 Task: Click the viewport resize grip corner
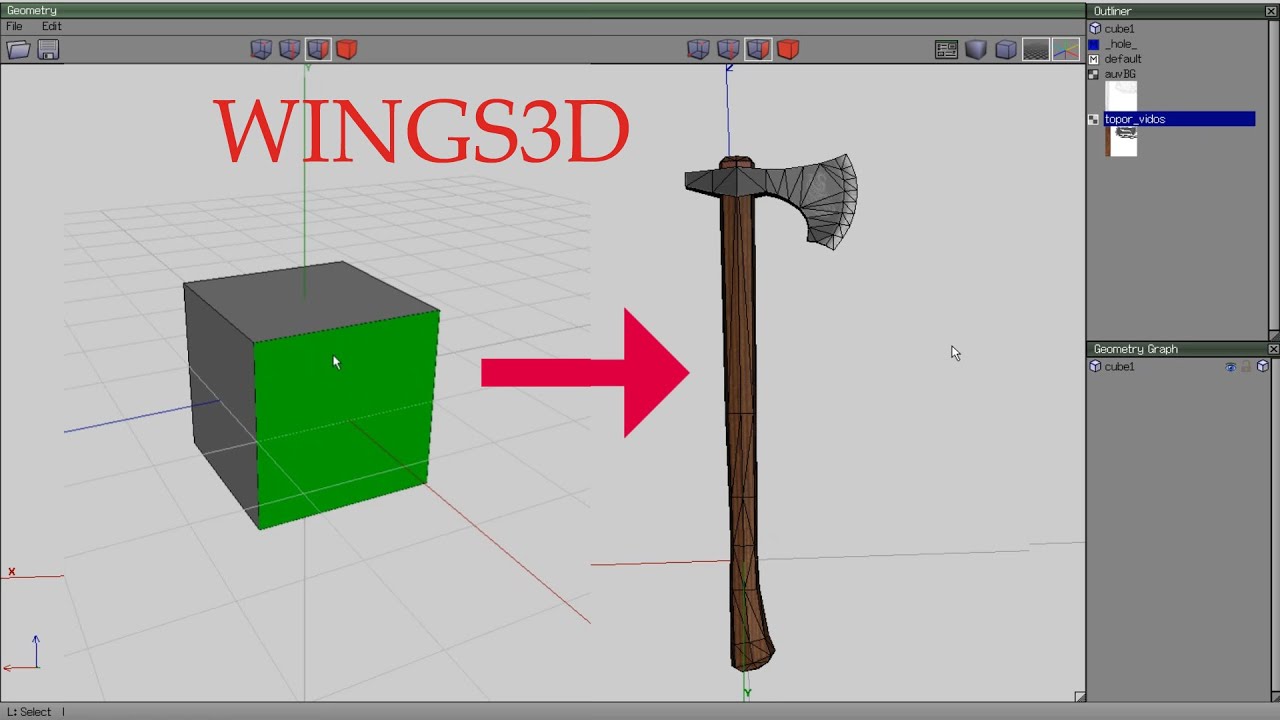point(1079,696)
